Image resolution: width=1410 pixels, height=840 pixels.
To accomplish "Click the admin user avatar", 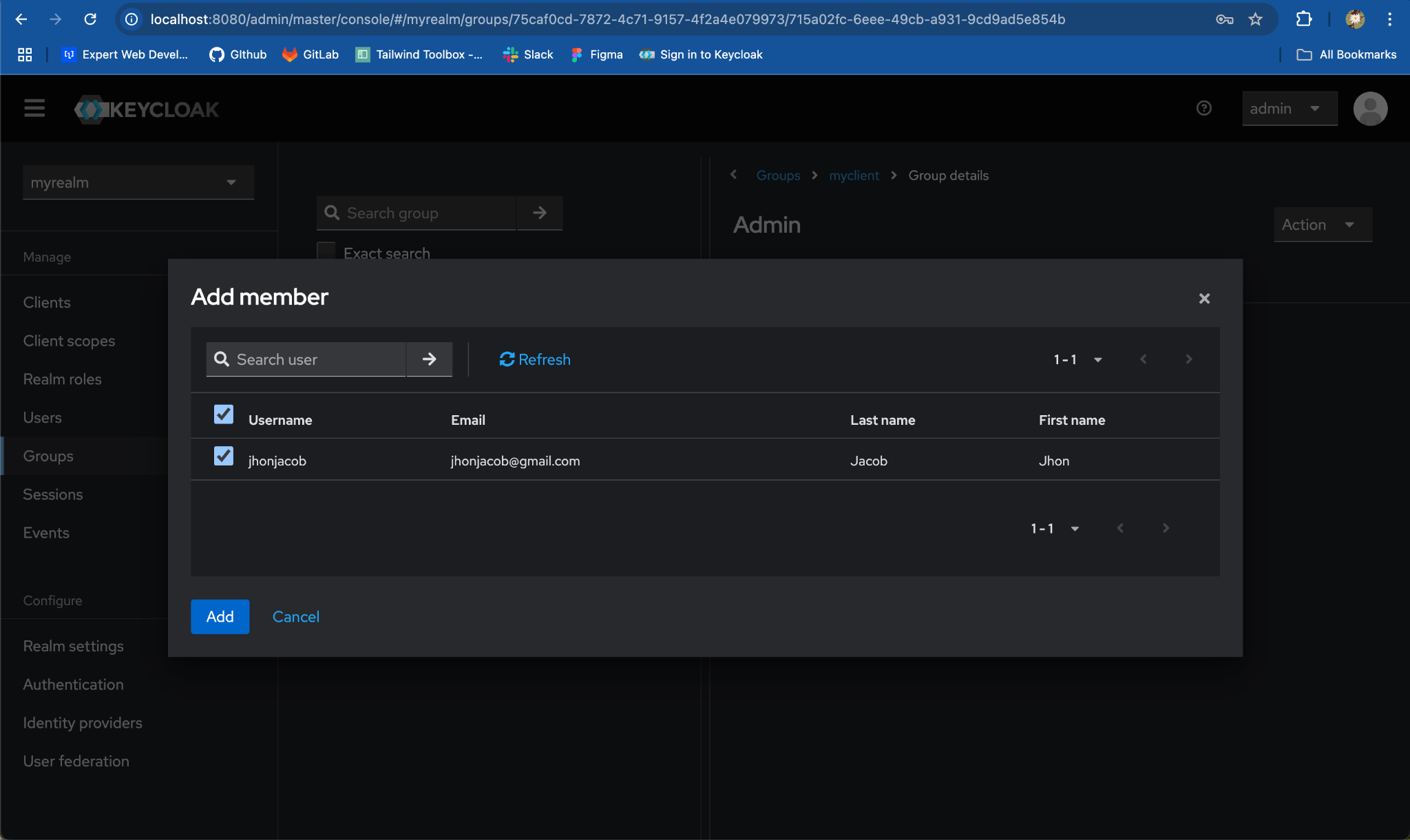I will 1369,108.
